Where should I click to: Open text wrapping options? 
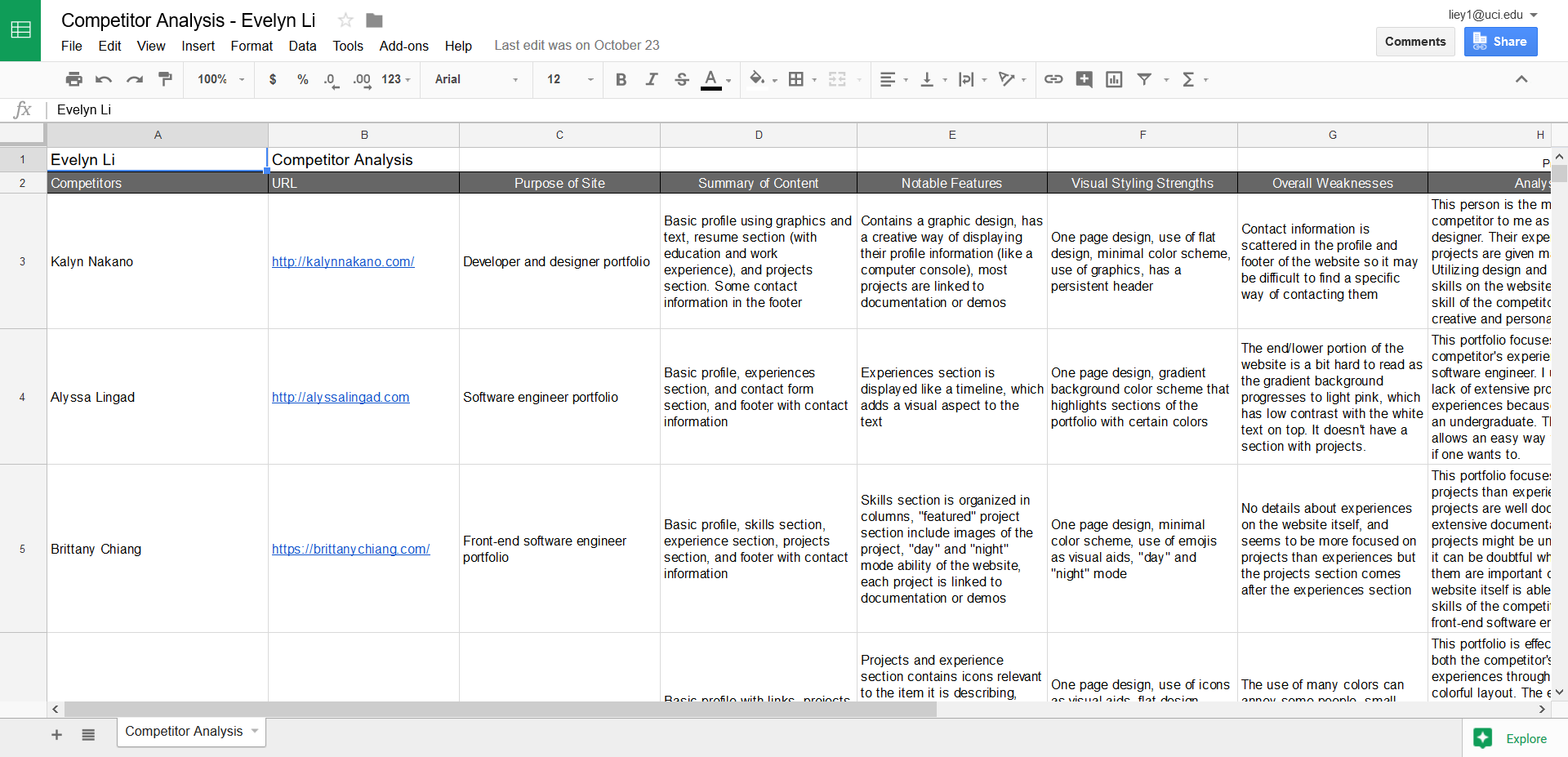pos(966,79)
